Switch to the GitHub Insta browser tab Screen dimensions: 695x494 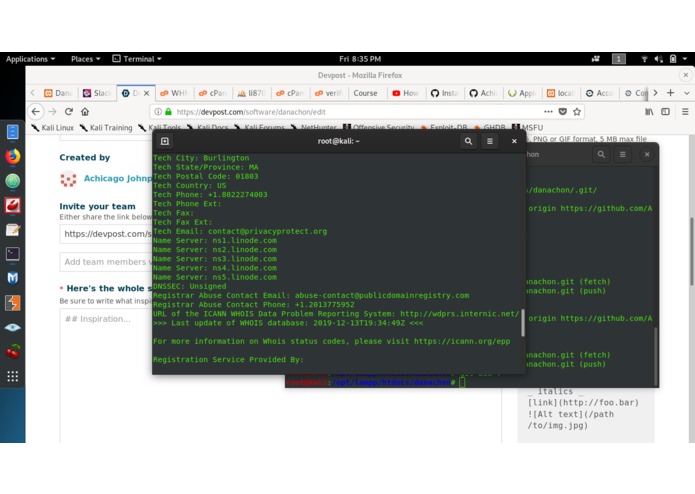[x=444, y=93]
